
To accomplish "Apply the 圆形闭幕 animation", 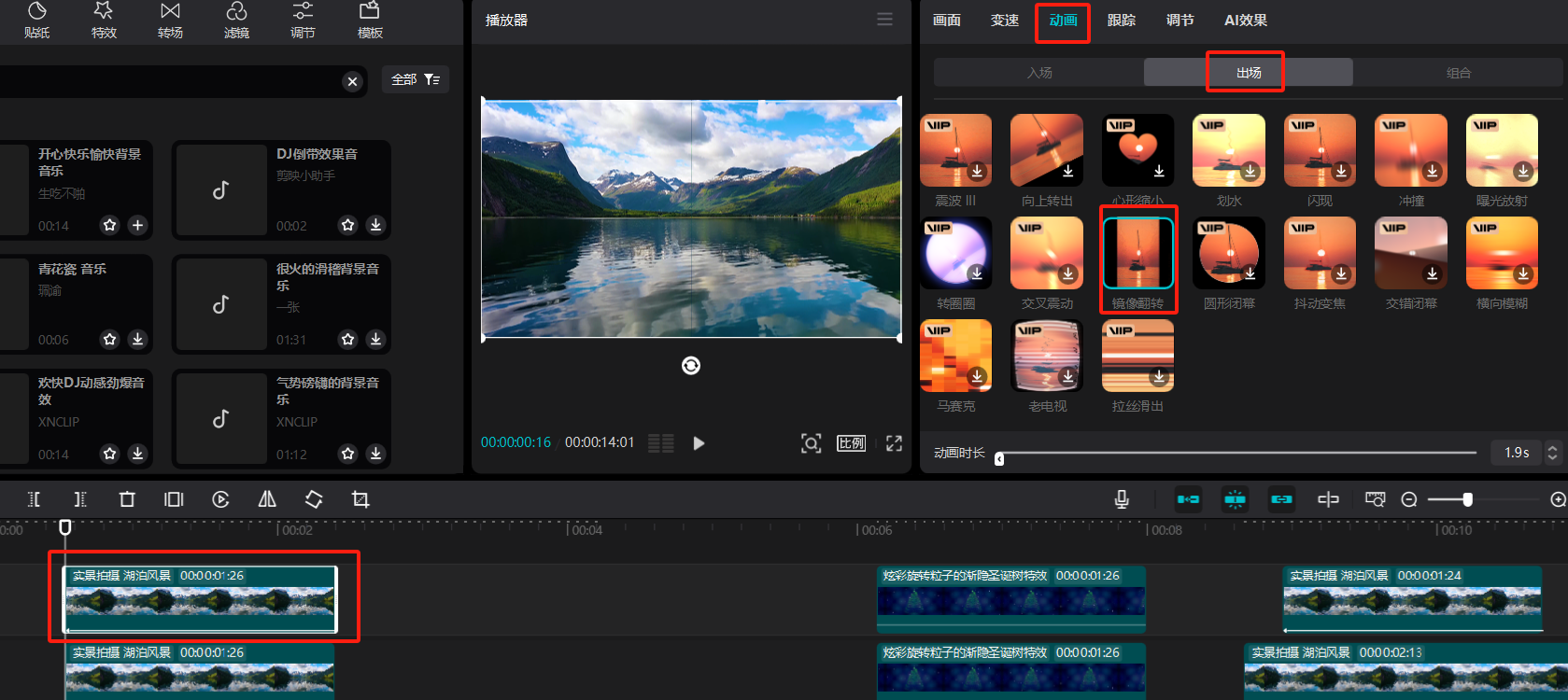I will [1229, 253].
